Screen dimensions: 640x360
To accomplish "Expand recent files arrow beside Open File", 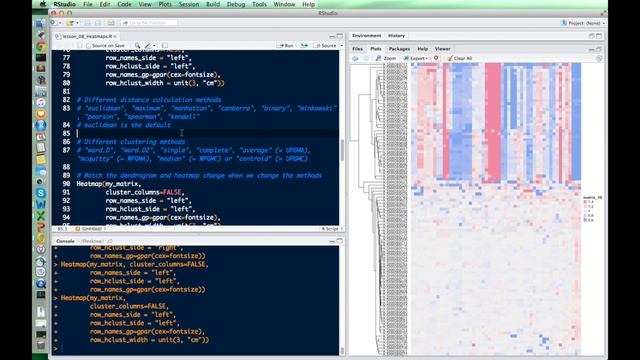I will [77, 23].
